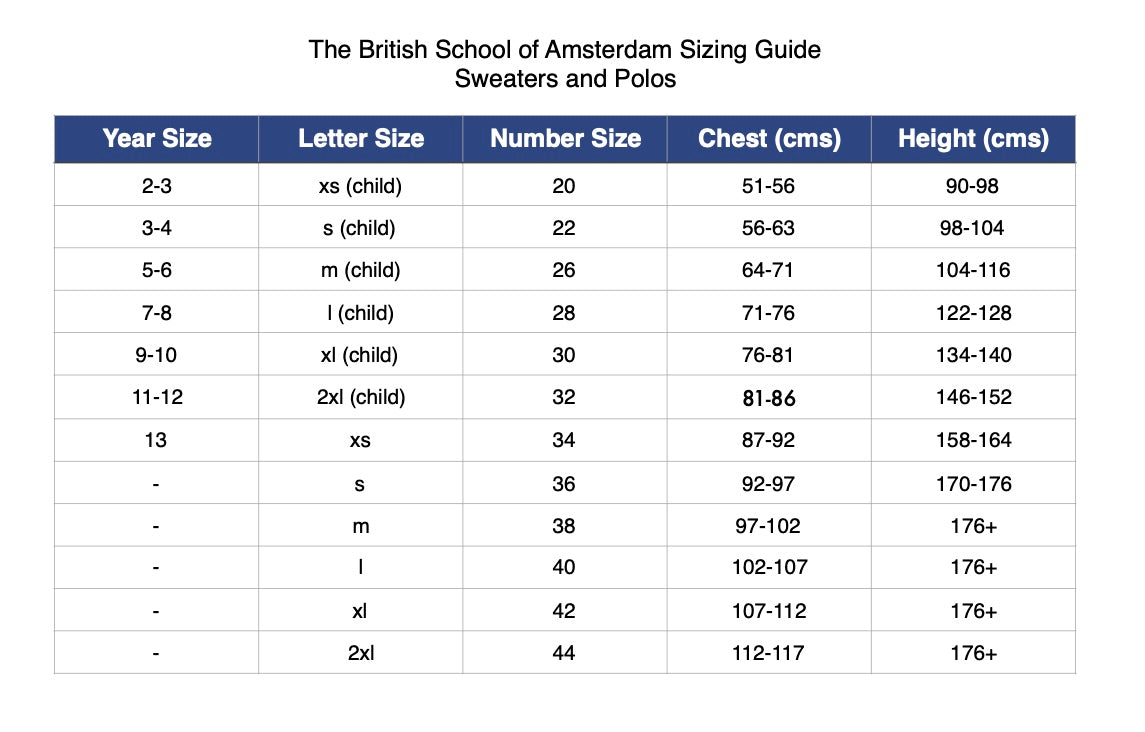Image resolution: width=1145 pixels, height=732 pixels.
Task: Select the height 146-152 cell
Action: coord(973,397)
